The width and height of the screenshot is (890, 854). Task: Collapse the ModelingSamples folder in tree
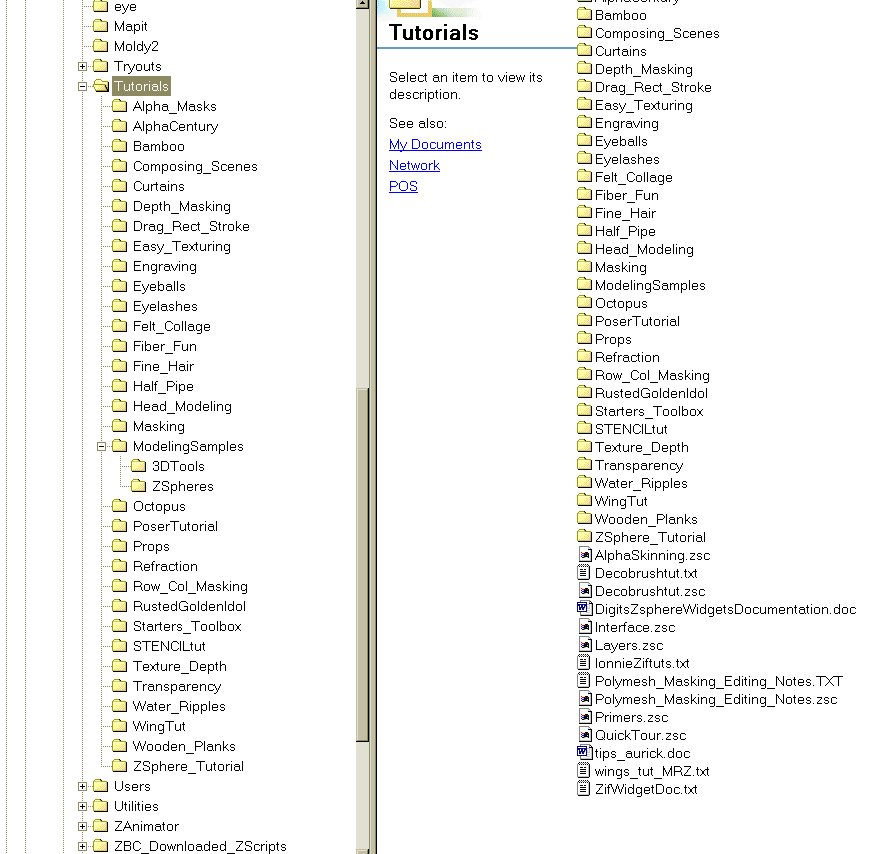(101, 447)
